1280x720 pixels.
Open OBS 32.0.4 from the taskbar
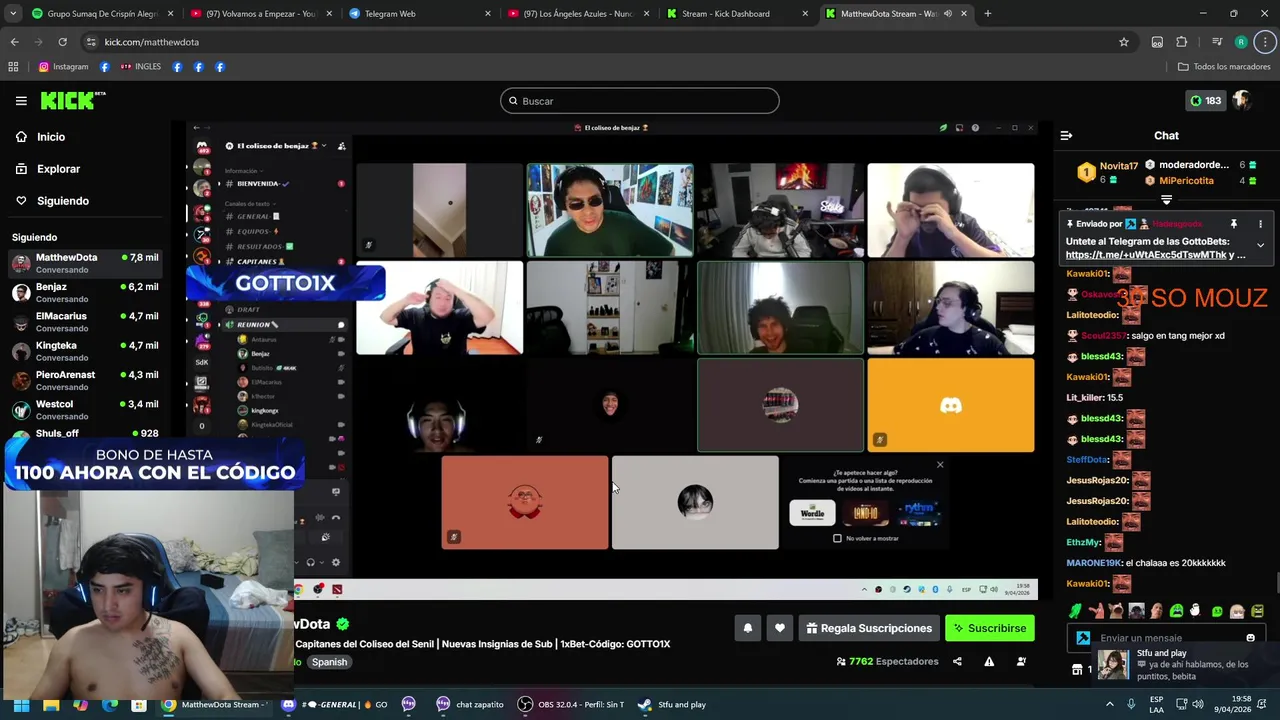tap(571, 704)
